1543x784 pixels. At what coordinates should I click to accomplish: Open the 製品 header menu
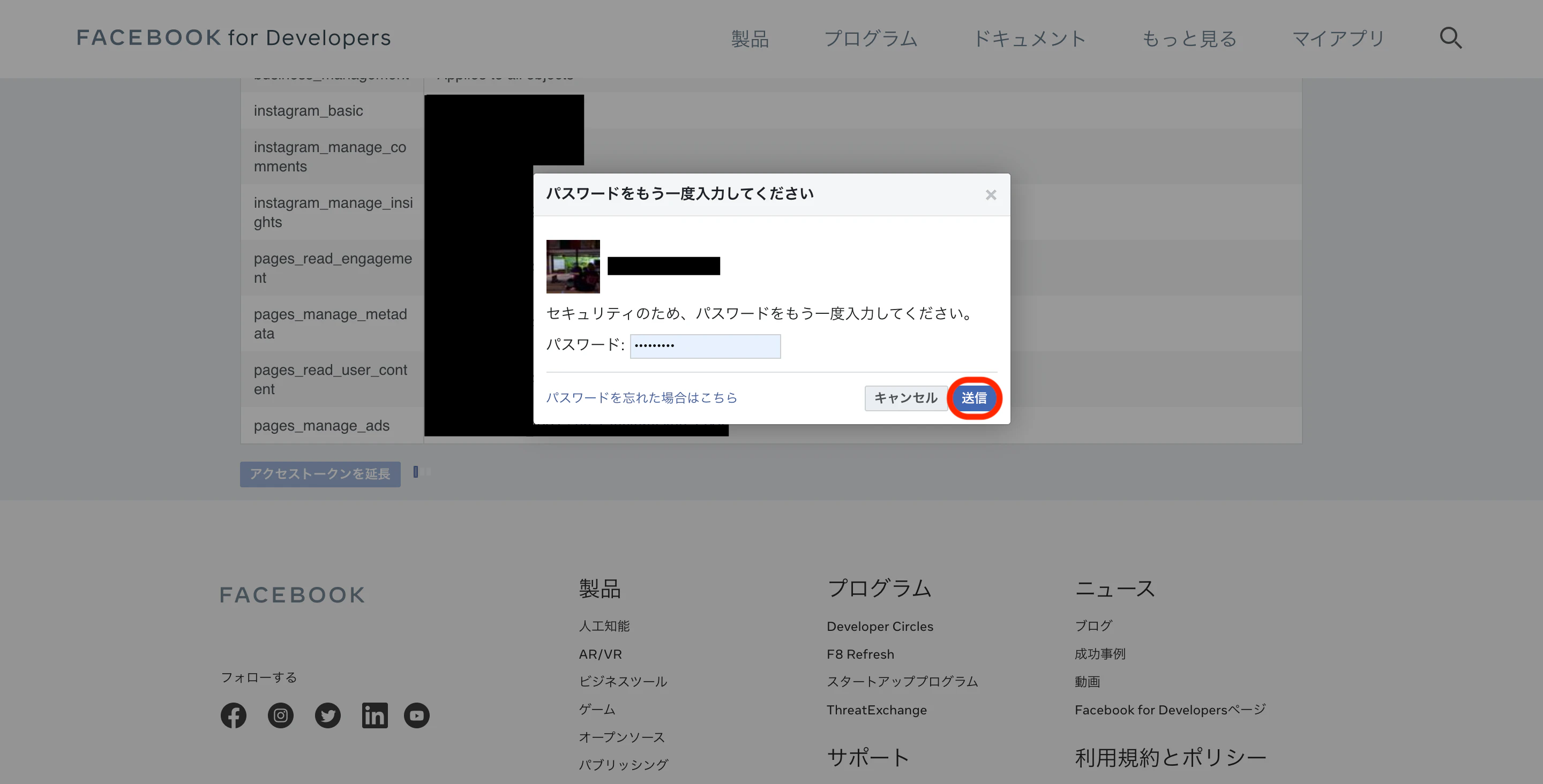(750, 39)
